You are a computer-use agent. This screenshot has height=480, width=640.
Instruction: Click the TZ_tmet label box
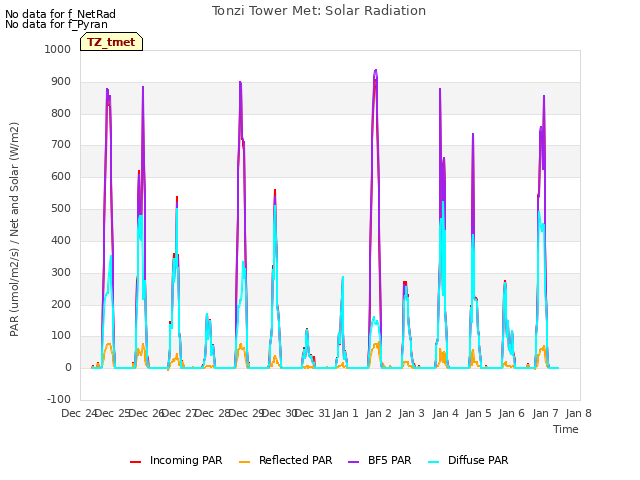[x=111, y=42]
